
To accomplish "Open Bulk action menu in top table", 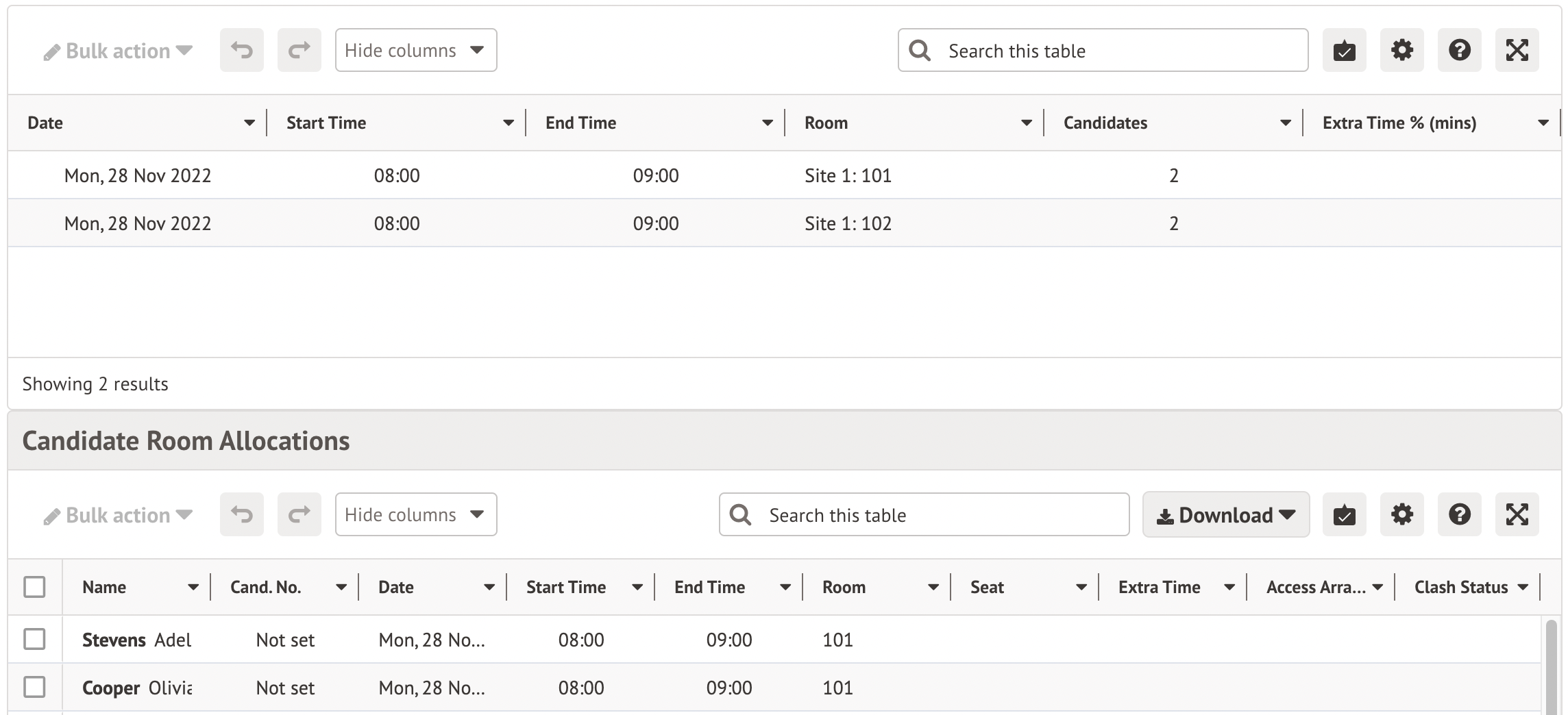I will coord(118,51).
